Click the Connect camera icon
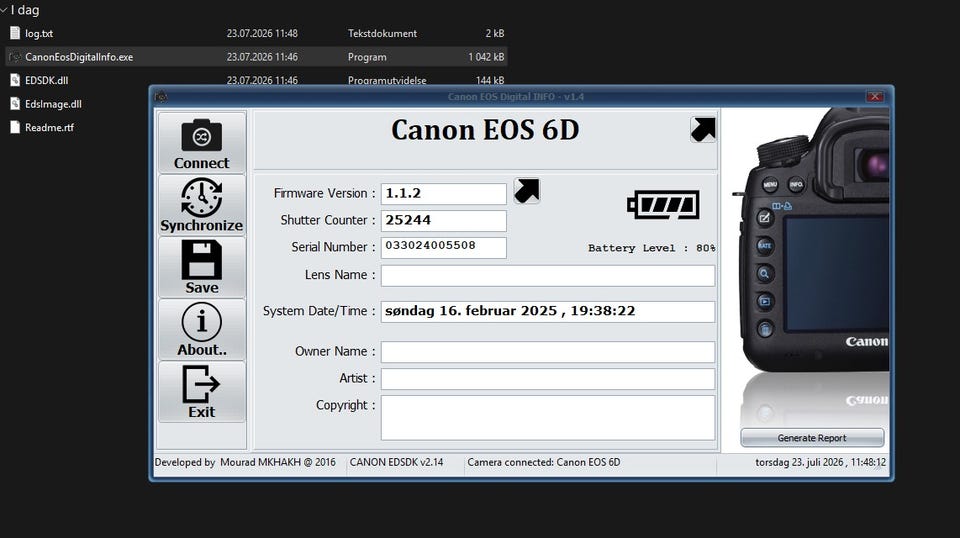This screenshot has width=960, height=538. coord(201,135)
